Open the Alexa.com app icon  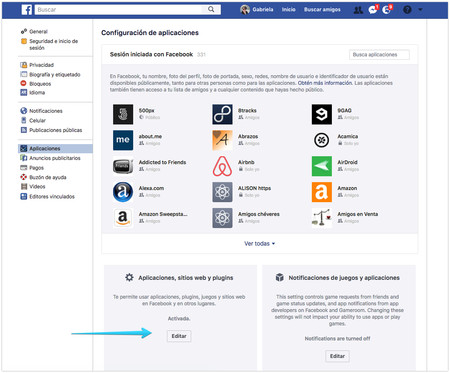123,192
